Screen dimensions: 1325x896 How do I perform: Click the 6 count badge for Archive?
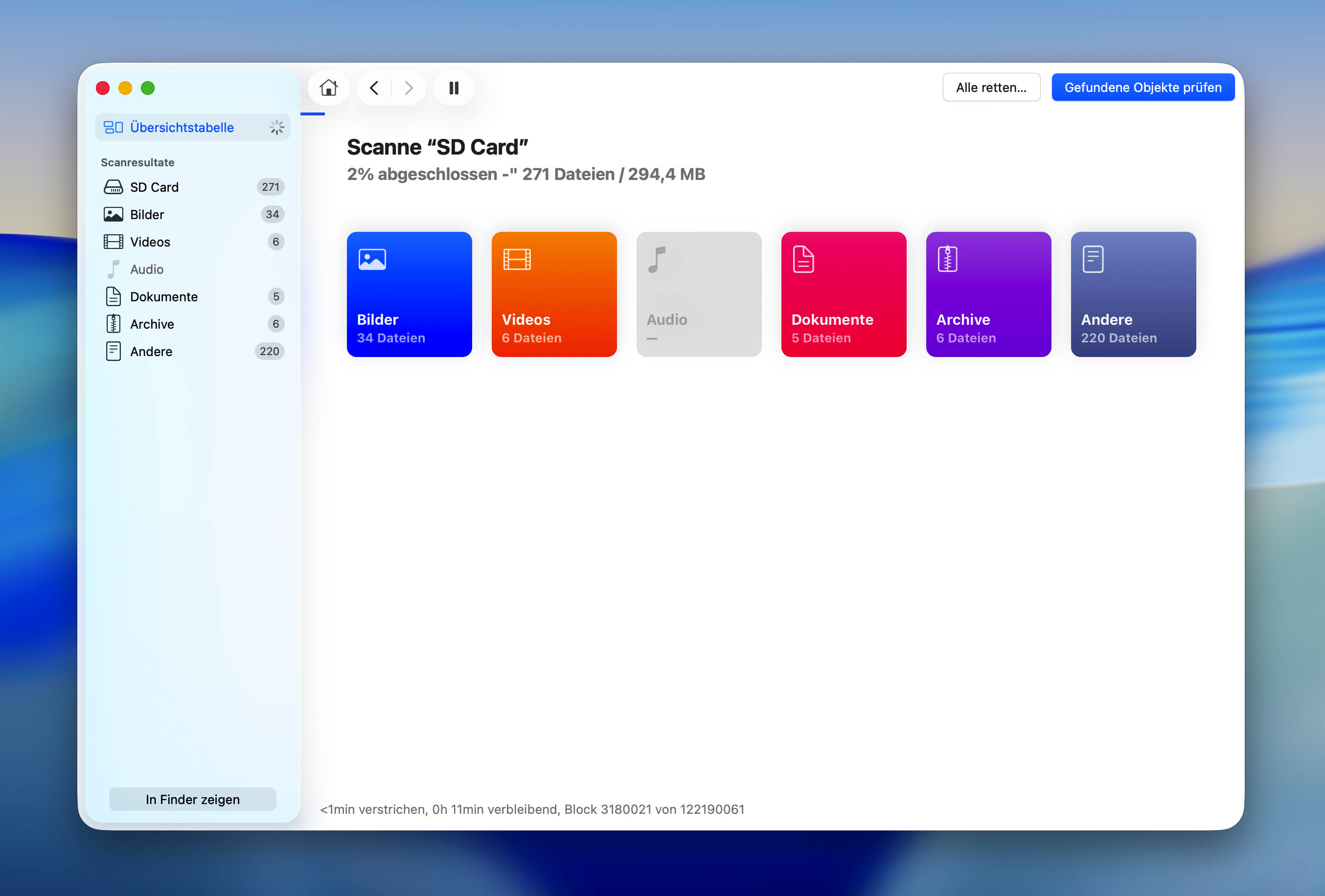[x=275, y=324]
